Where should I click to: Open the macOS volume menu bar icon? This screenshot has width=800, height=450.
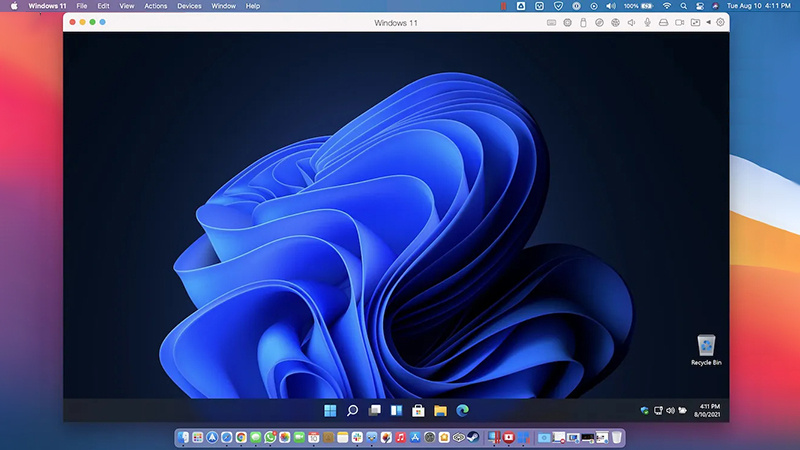click(611, 6)
